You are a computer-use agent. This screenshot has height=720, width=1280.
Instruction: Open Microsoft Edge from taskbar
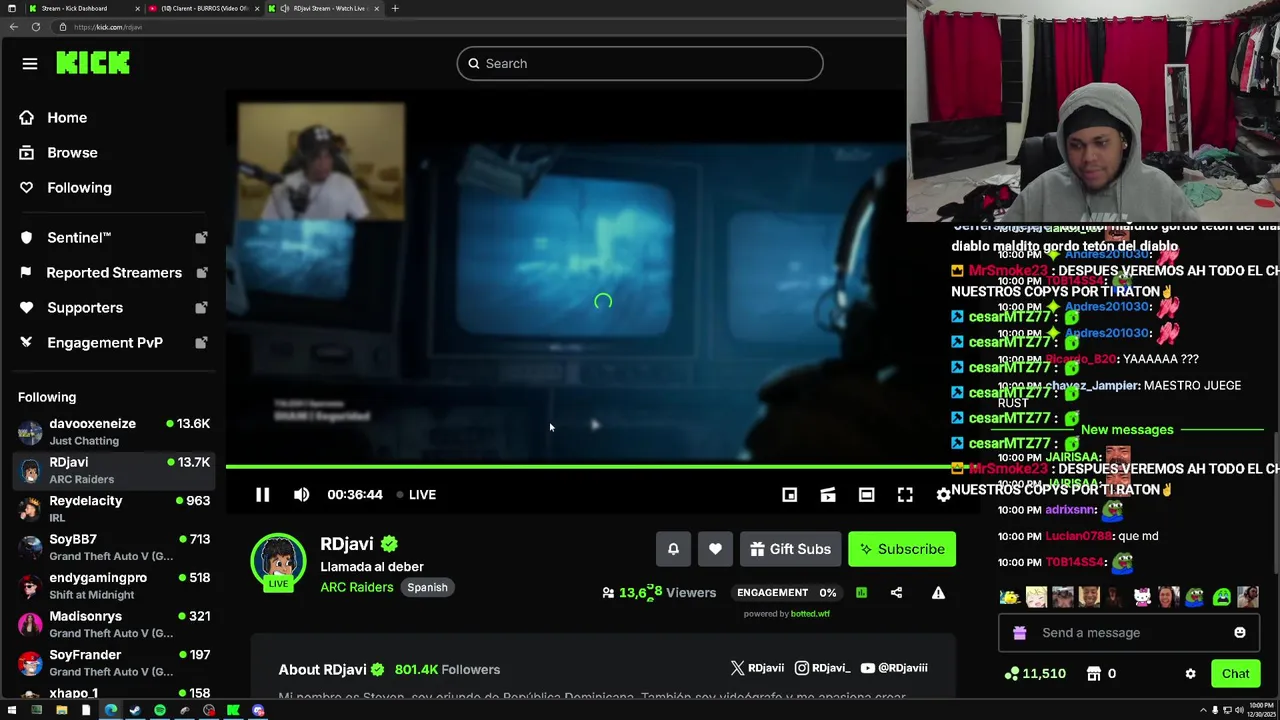[110, 711]
